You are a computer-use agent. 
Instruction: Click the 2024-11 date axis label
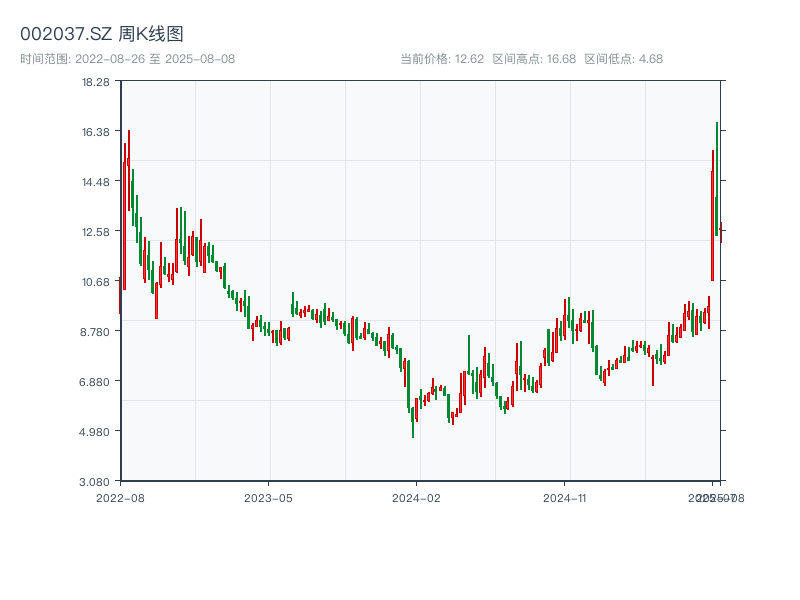565,497
